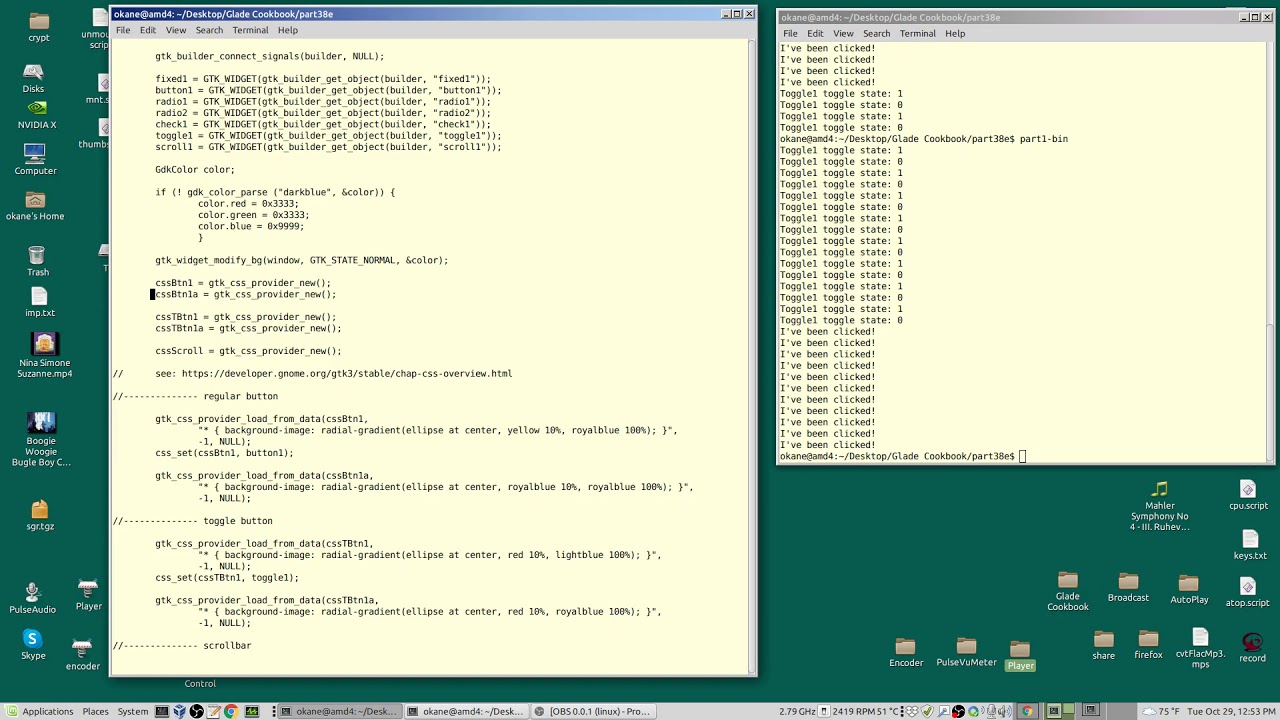
Task: Open the Player launcher icon beside PulseAudio
Action: [88, 595]
